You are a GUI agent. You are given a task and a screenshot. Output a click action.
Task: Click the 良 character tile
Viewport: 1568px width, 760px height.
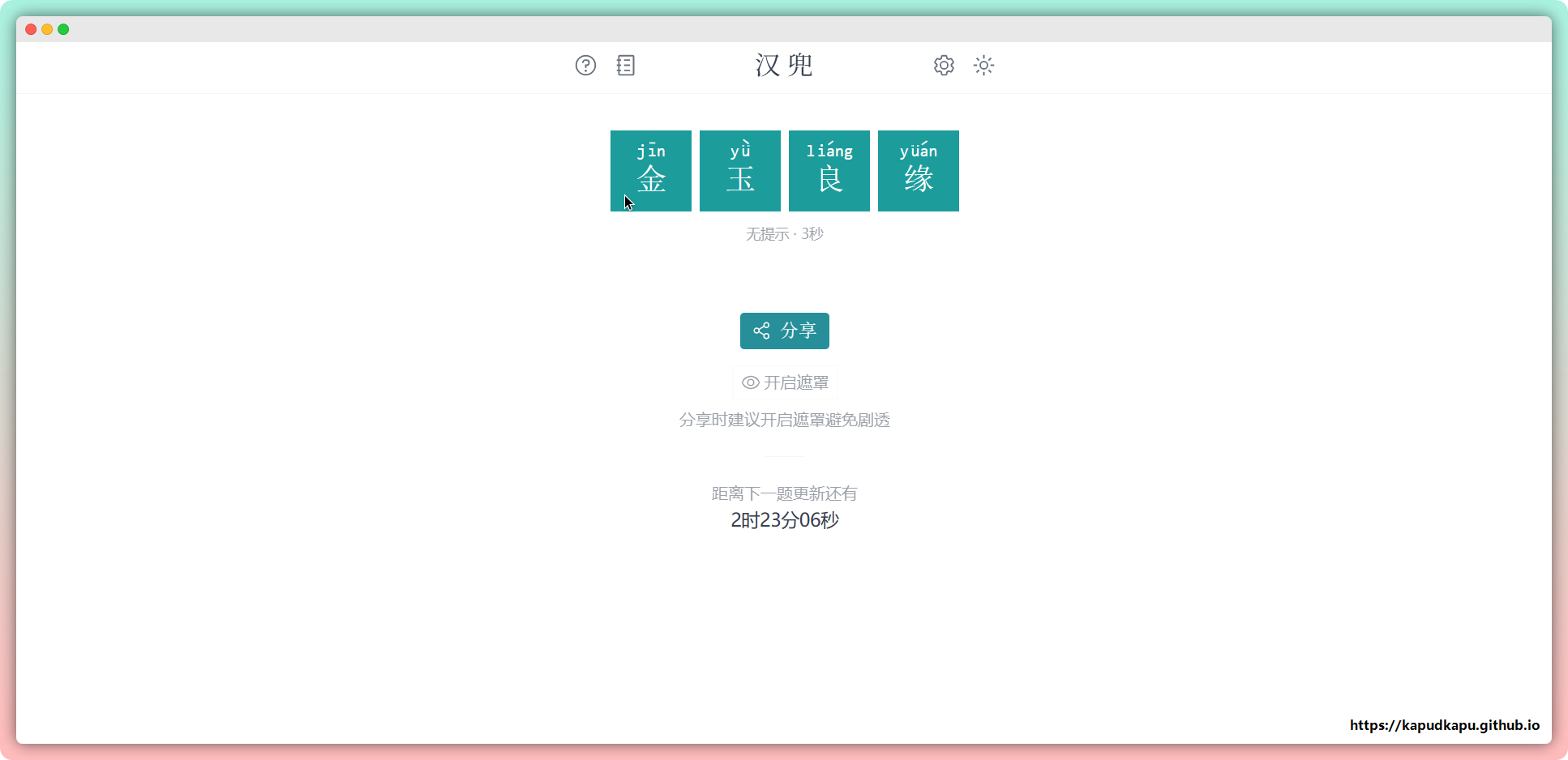click(x=829, y=171)
